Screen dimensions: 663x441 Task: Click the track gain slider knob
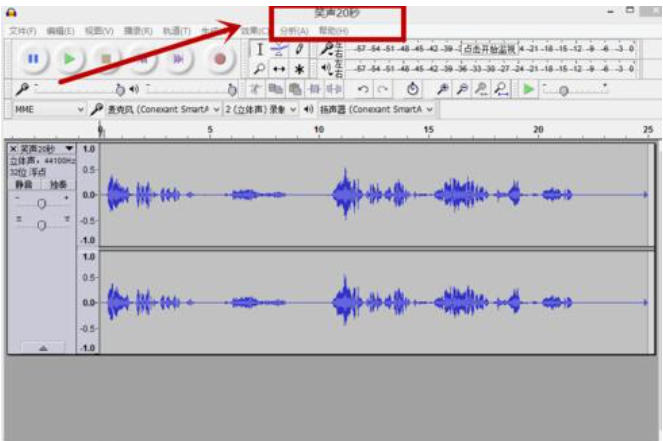41,203
